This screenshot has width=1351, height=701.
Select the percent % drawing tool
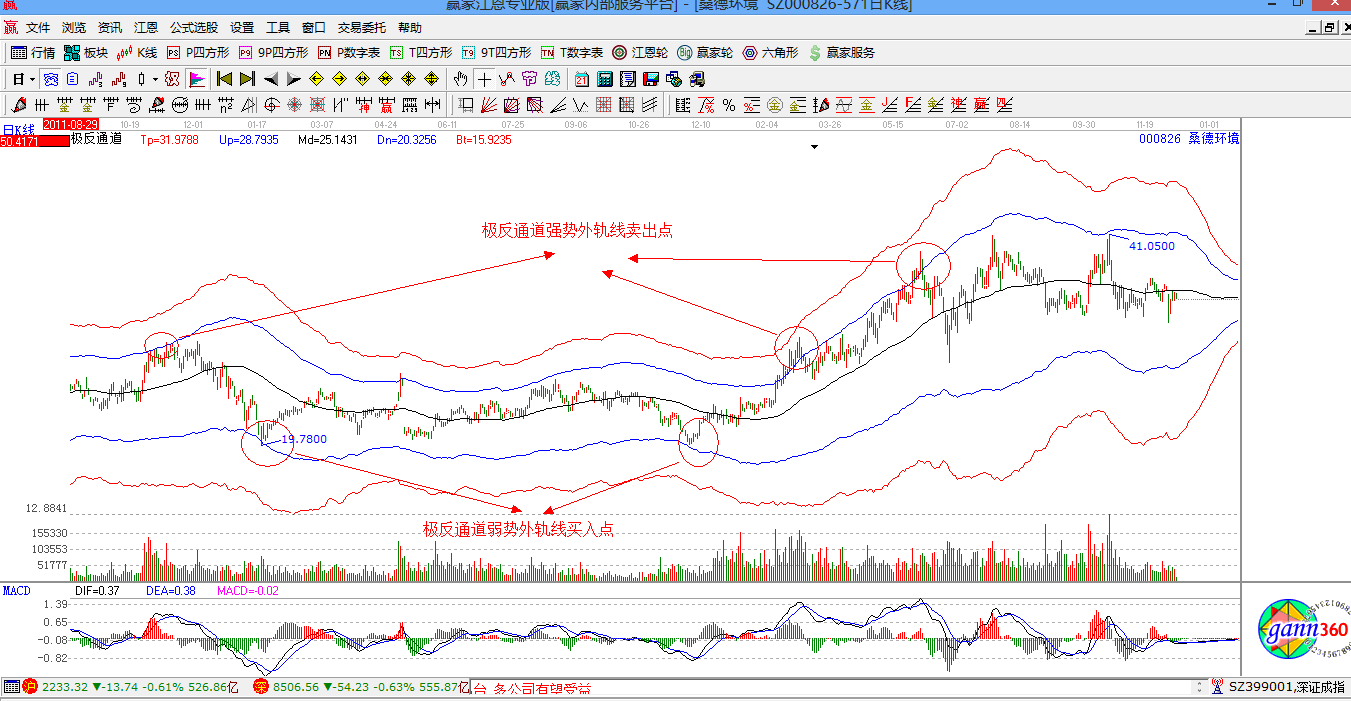pyautogui.click(x=729, y=105)
